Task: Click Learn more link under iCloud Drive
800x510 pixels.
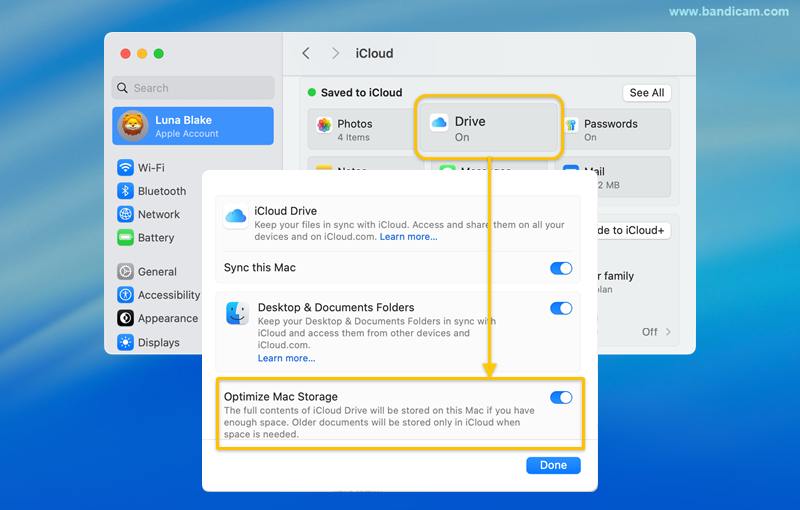Action: 408,237
